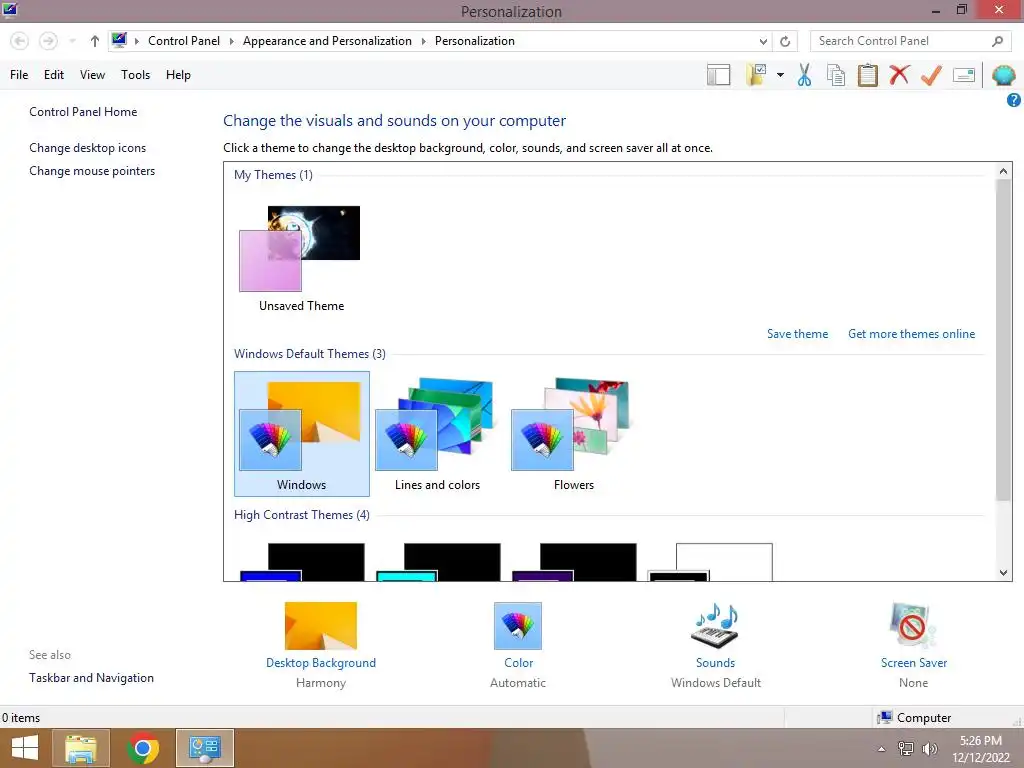Select the Flowers theme
The height and width of the screenshot is (768, 1024).
[x=573, y=434]
